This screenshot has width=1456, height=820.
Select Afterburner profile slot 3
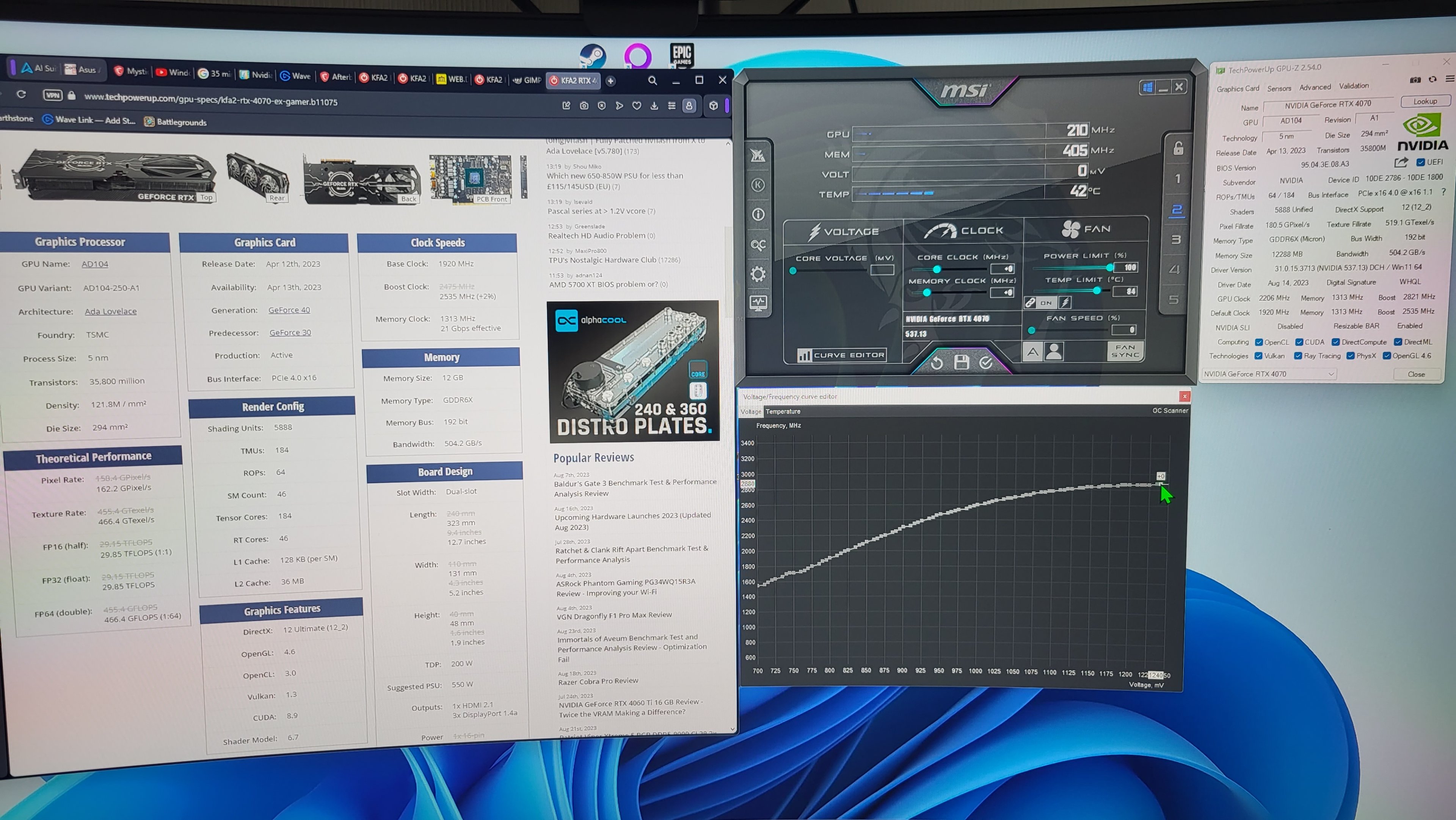click(1176, 239)
